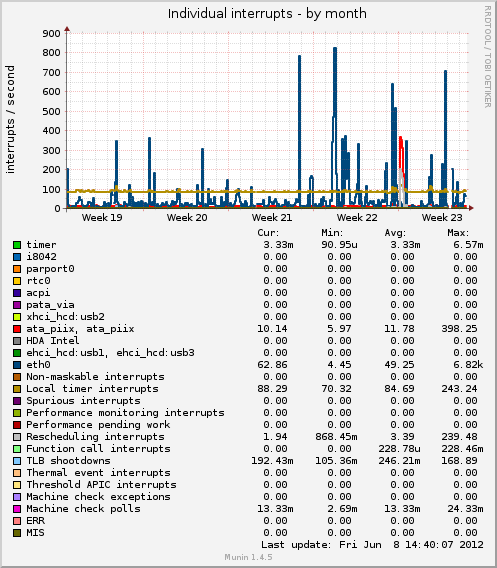Click the Machine check polls swatch
This screenshot has height=568, width=497.
coord(17,509)
